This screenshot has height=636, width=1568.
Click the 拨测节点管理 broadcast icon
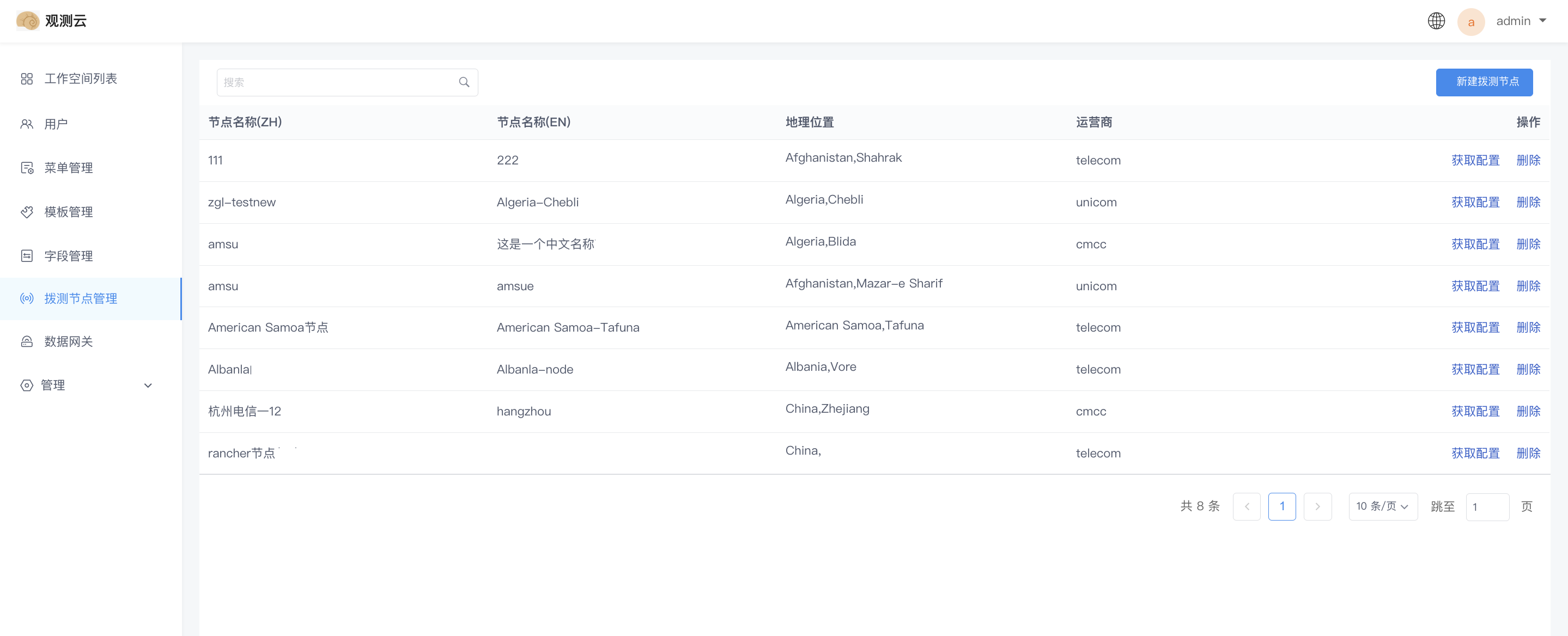click(27, 299)
